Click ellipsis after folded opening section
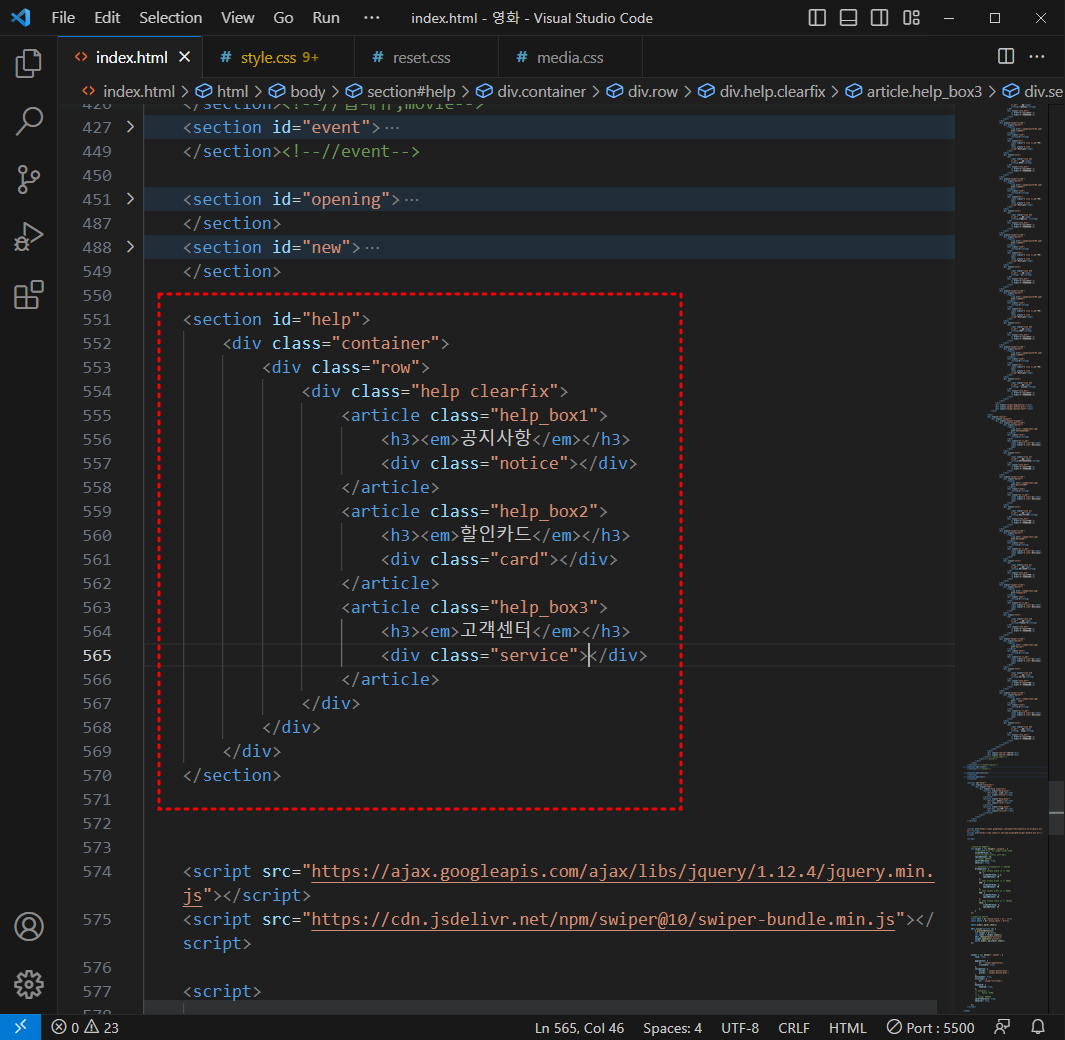Viewport: 1065px width, 1040px height. (412, 200)
